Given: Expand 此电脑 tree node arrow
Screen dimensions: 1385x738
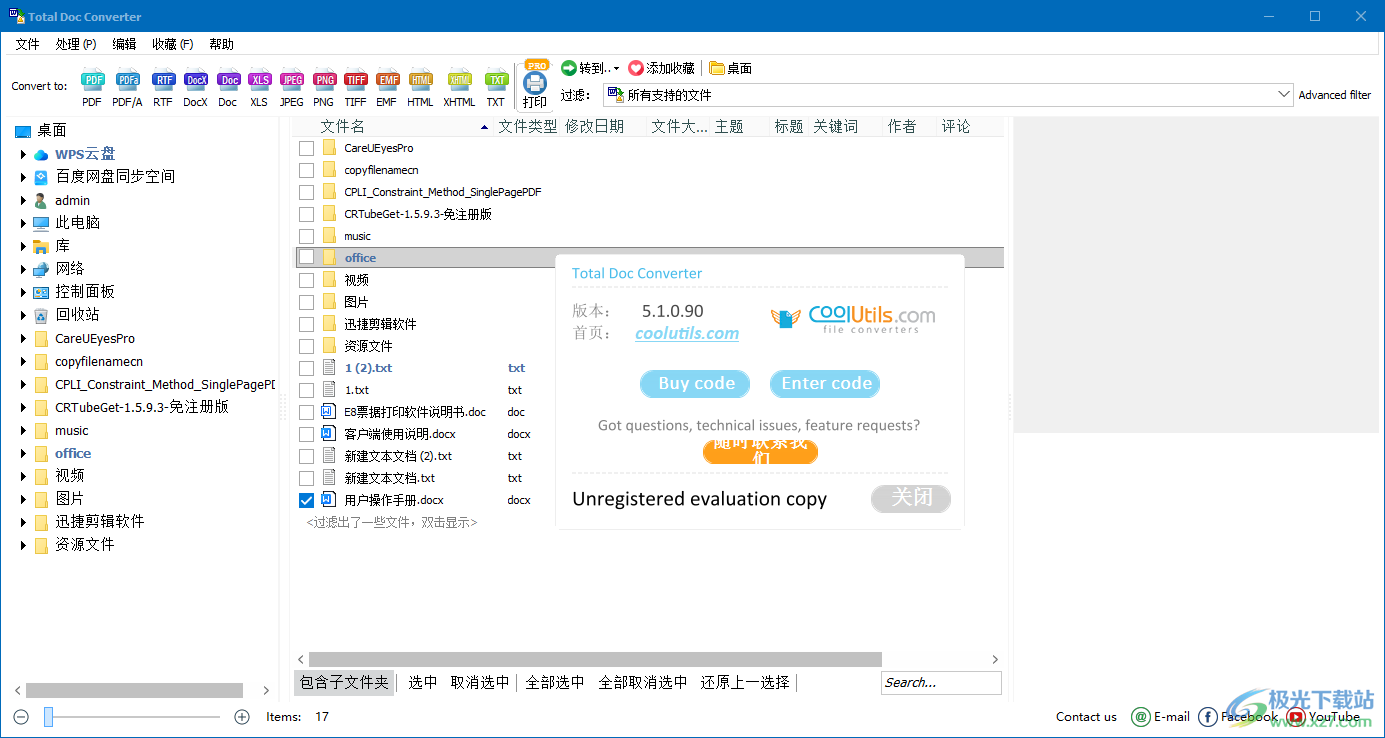Looking at the screenshot, I should tap(23, 223).
